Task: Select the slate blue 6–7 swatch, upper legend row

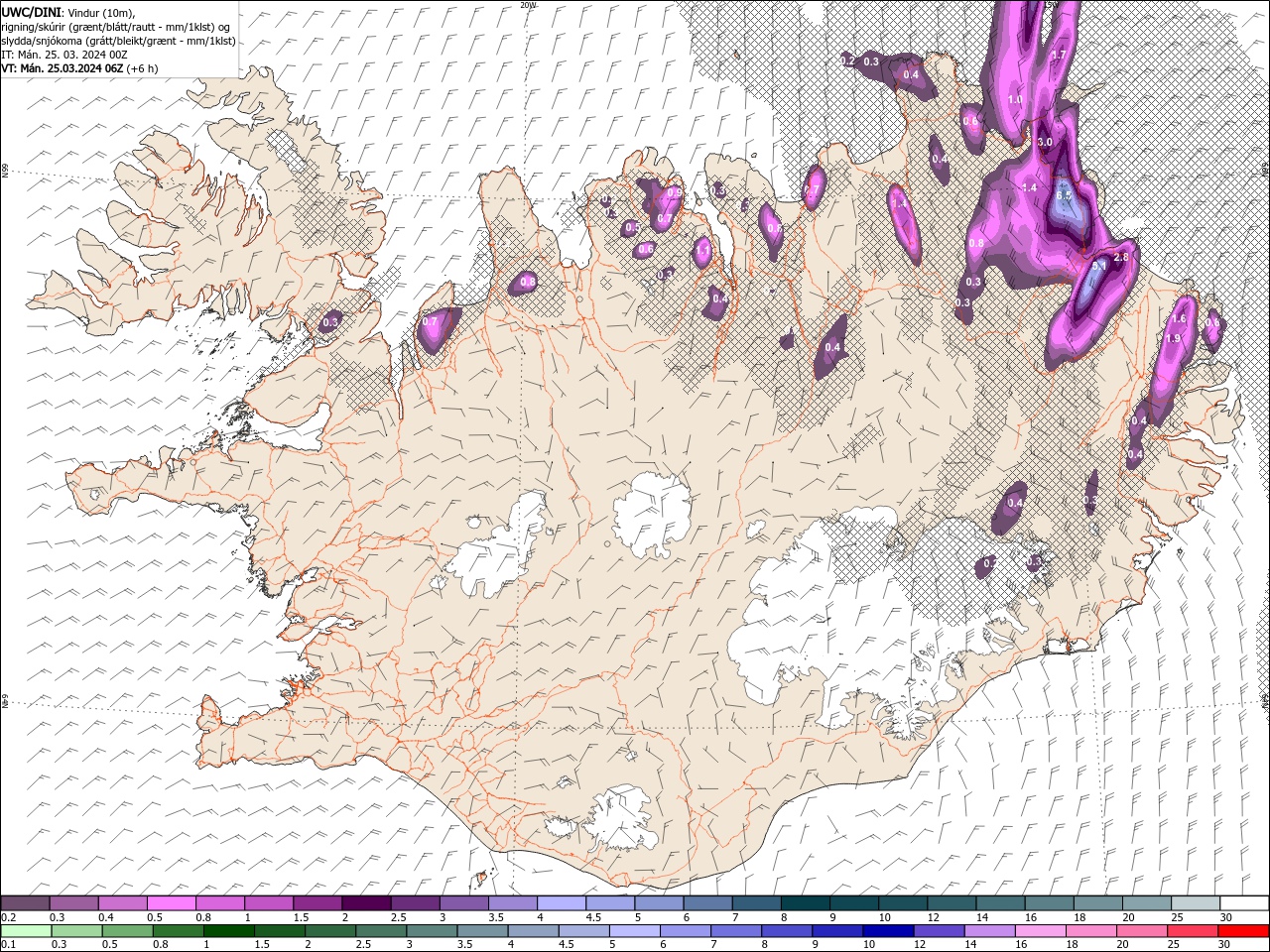Action: [x=708, y=903]
